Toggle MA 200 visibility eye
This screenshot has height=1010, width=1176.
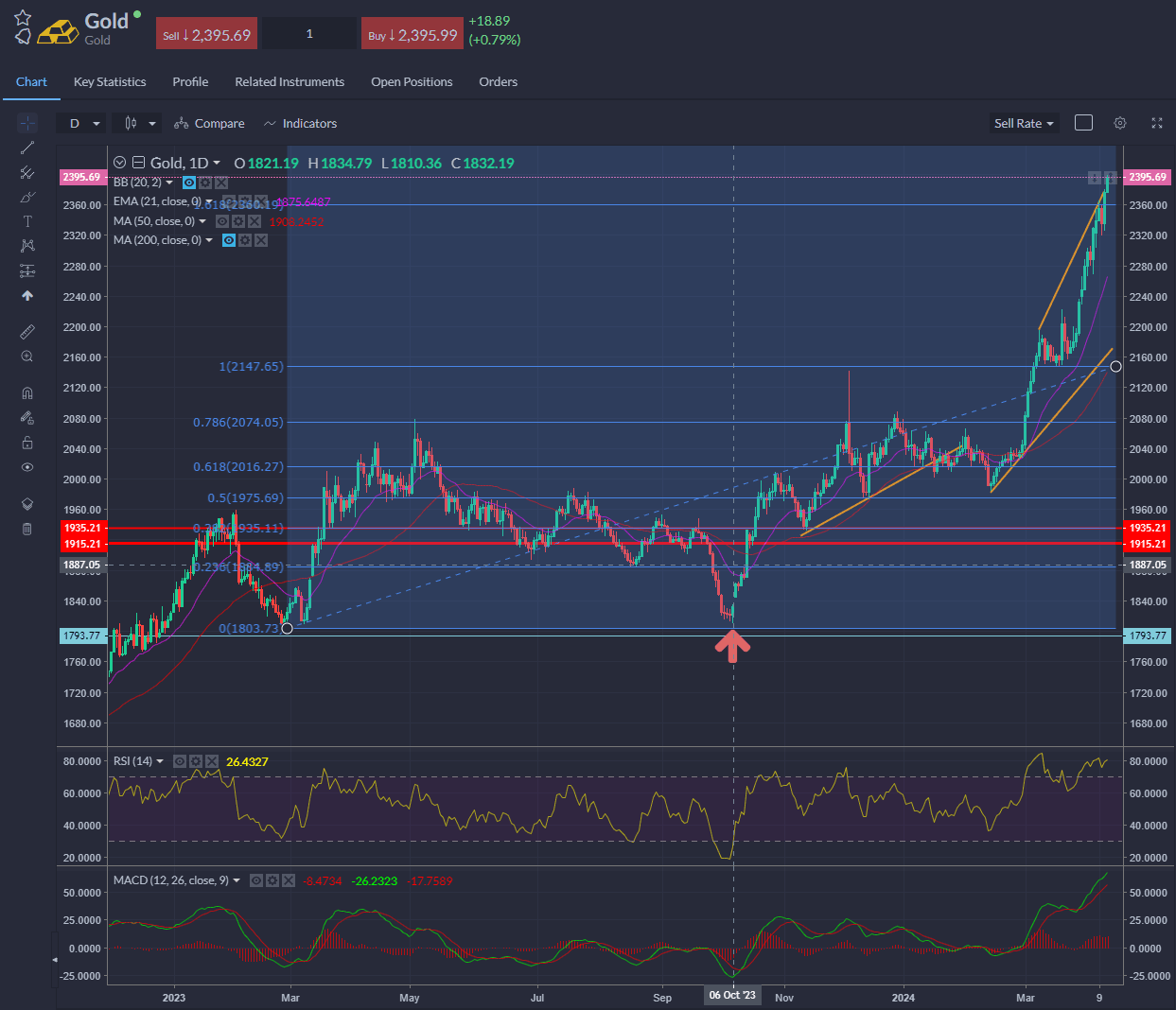click(229, 240)
